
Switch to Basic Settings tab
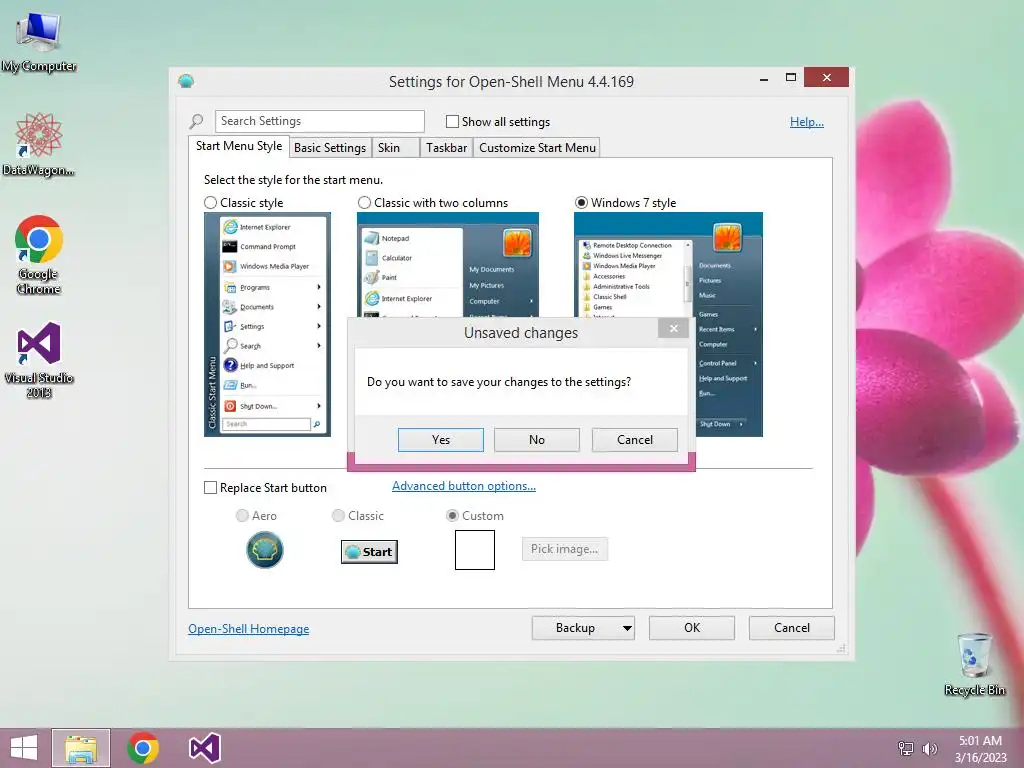[x=330, y=148]
